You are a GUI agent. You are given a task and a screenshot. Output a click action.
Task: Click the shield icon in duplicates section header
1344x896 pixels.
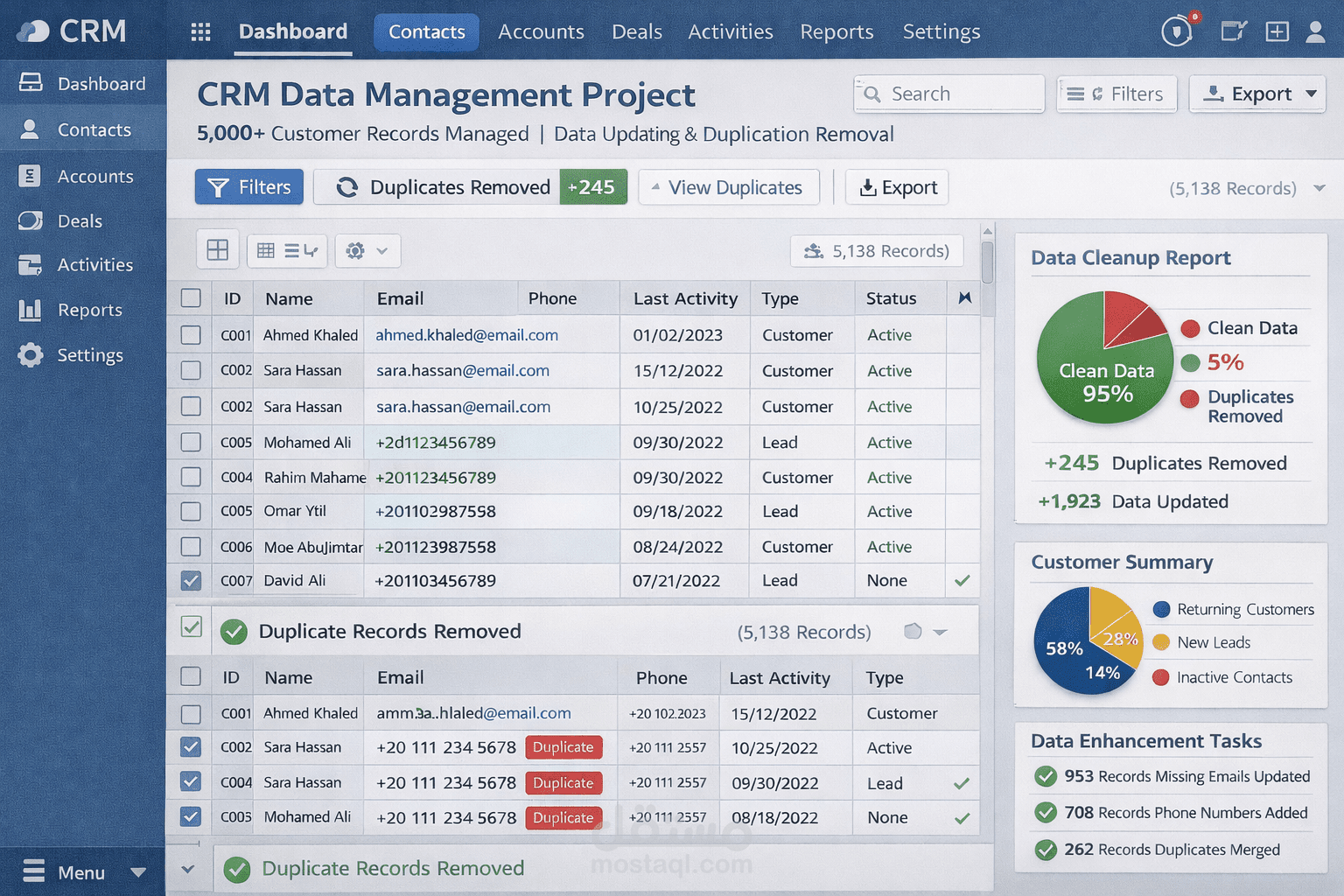pos(913,632)
